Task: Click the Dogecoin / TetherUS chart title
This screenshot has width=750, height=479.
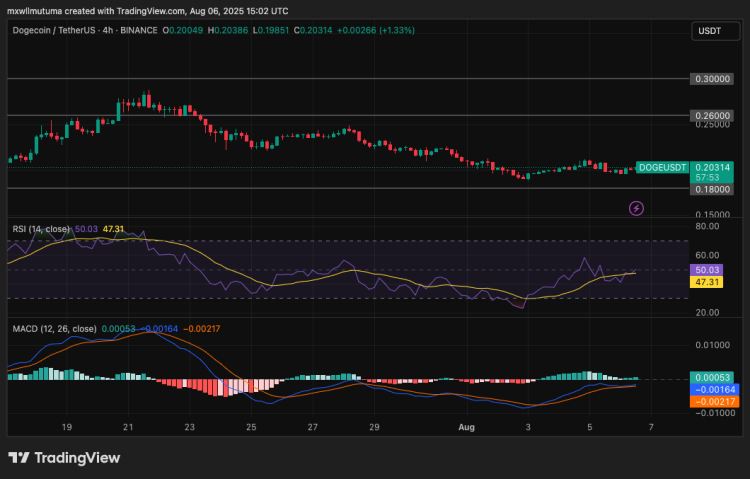Action: pos(56,30)
